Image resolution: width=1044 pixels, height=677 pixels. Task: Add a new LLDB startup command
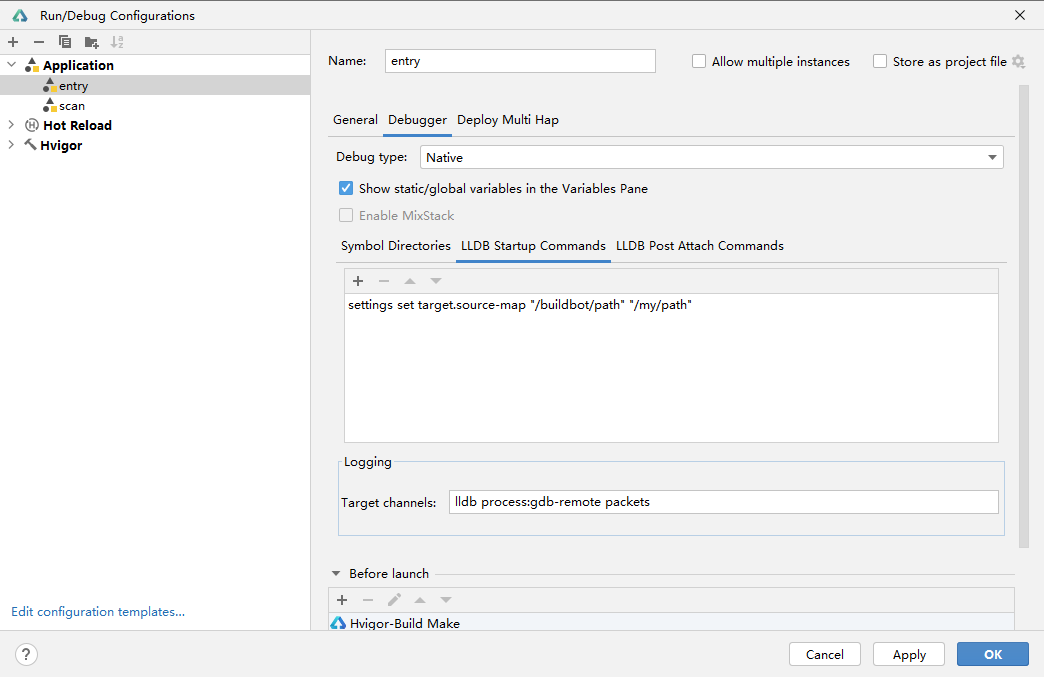[x=358, y=281]
